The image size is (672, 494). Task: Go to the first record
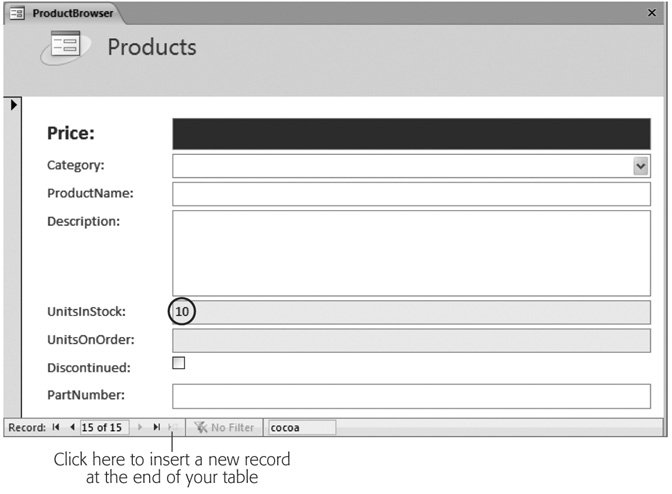56,428
